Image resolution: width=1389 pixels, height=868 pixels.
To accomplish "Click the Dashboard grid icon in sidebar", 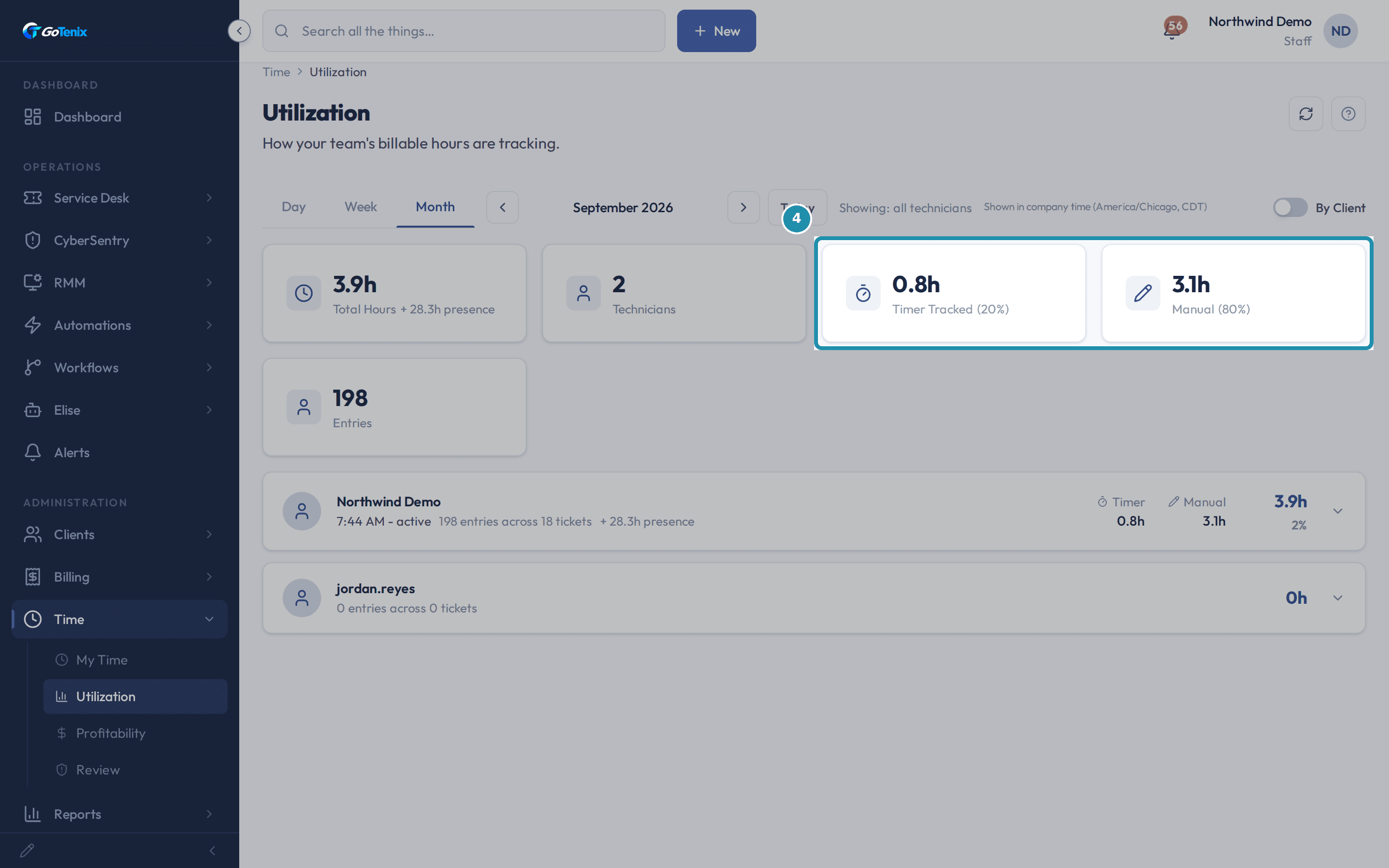I will pyautogui.click(x=33, y=117).
